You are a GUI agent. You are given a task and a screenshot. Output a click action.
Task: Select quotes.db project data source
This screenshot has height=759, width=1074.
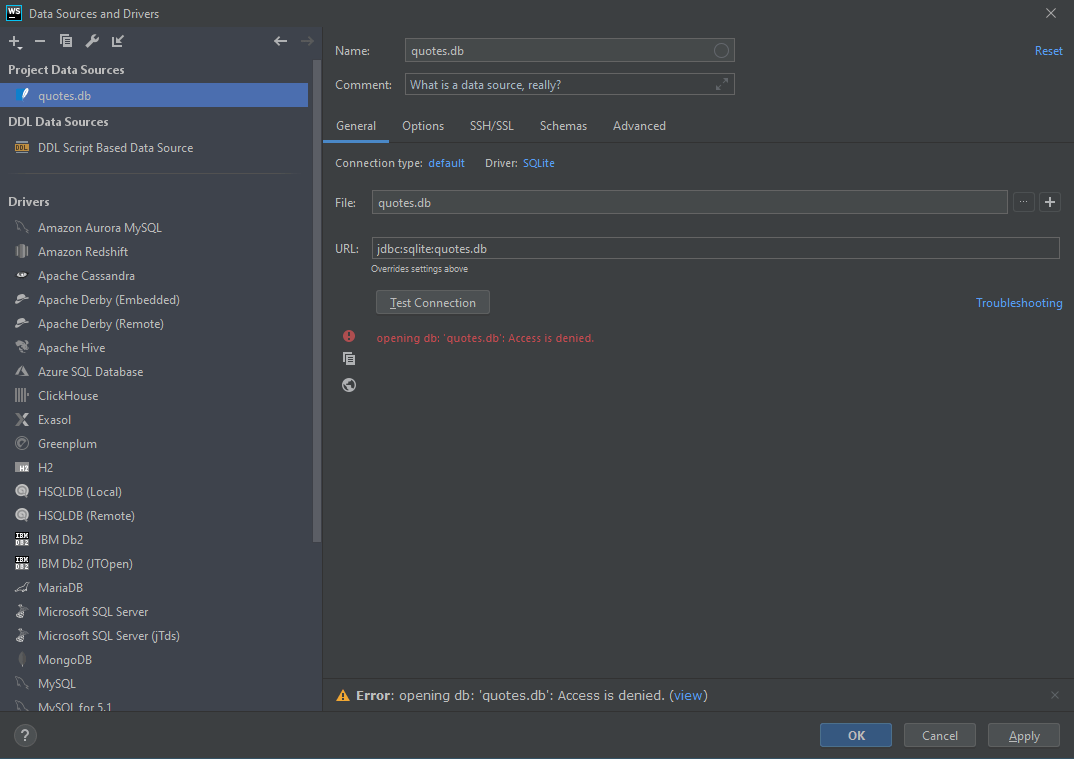click(154, 95)
